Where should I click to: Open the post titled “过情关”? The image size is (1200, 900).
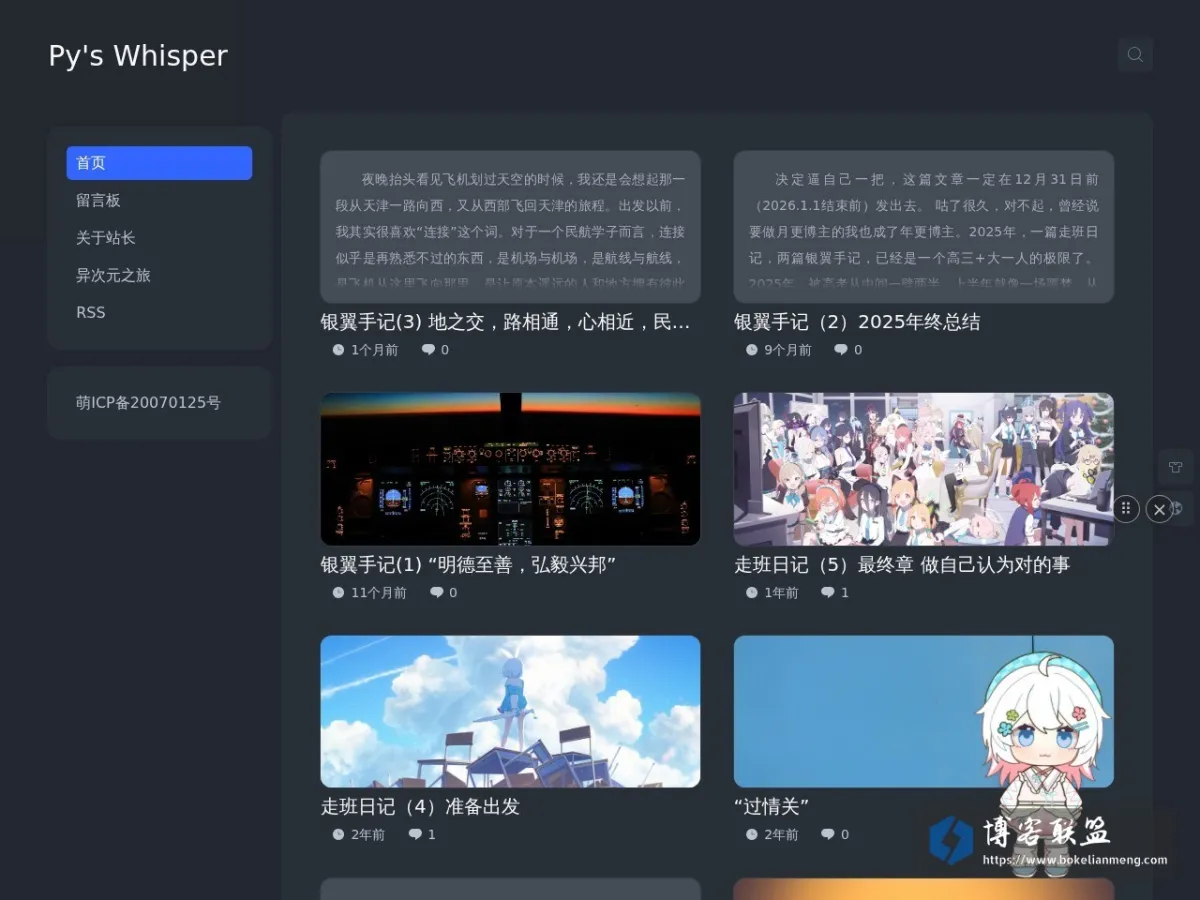771,807
